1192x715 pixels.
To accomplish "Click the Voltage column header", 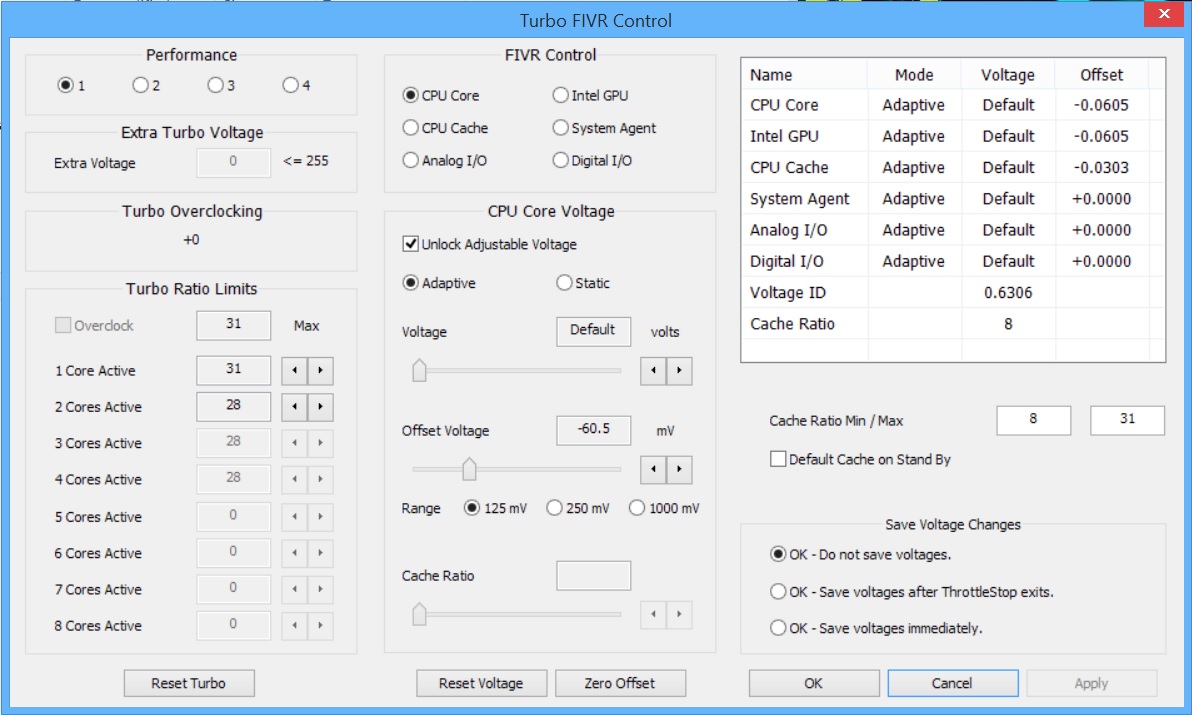I will (1008, 74).
